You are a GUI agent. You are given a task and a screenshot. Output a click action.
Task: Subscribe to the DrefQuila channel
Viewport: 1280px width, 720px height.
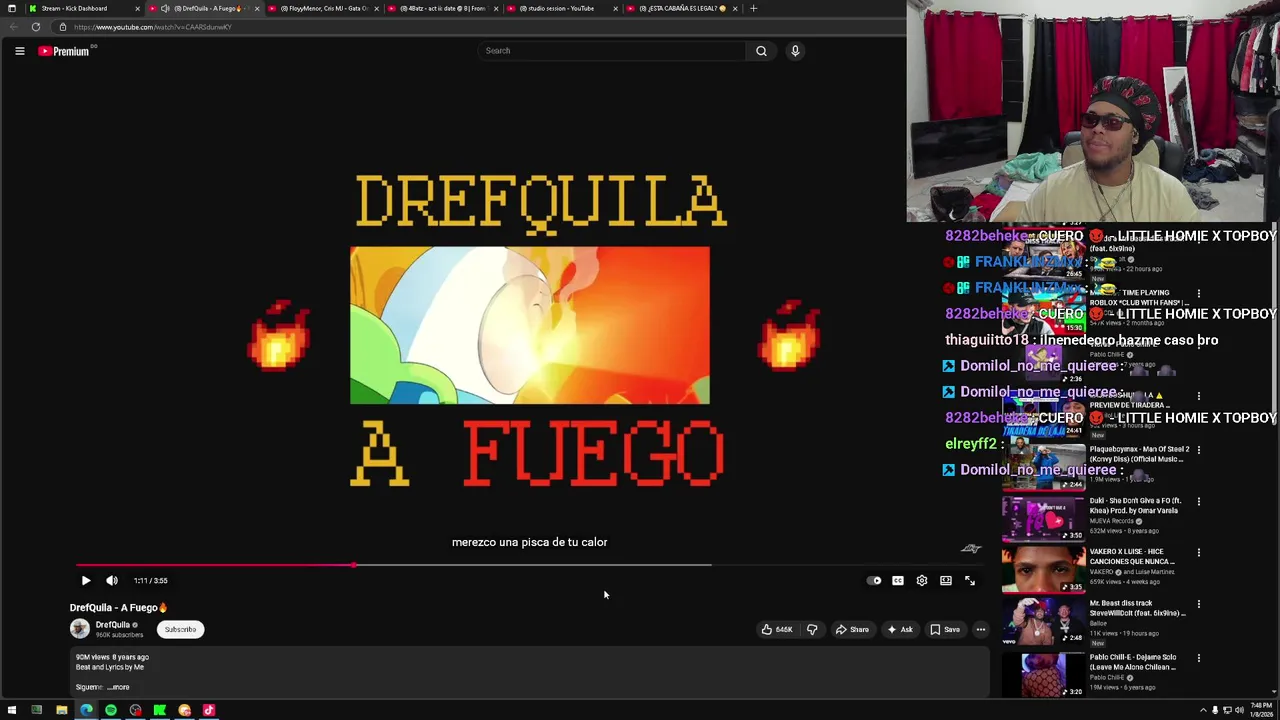[181, 629]
